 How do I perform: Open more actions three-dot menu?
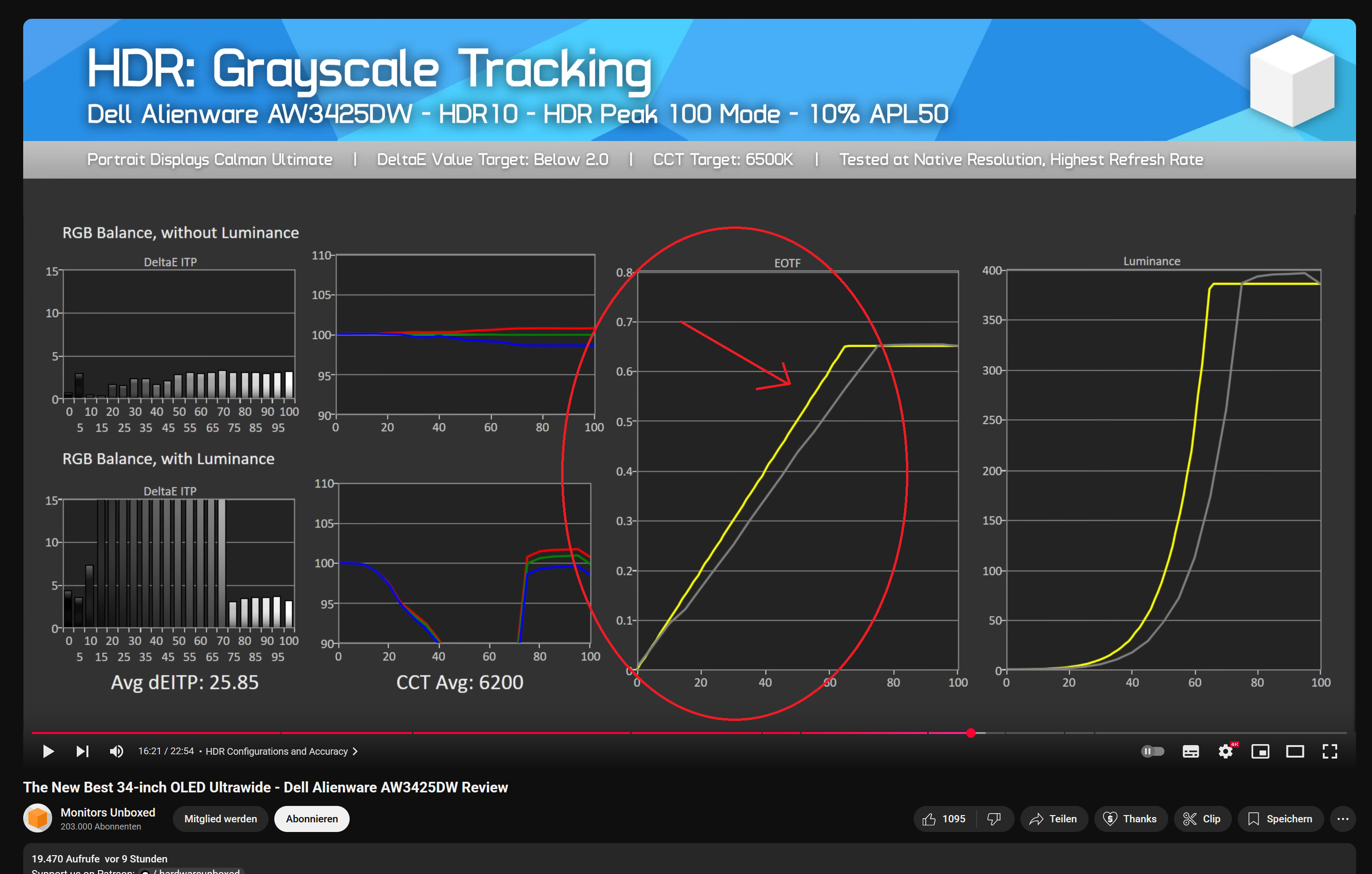click(1343, 819)
